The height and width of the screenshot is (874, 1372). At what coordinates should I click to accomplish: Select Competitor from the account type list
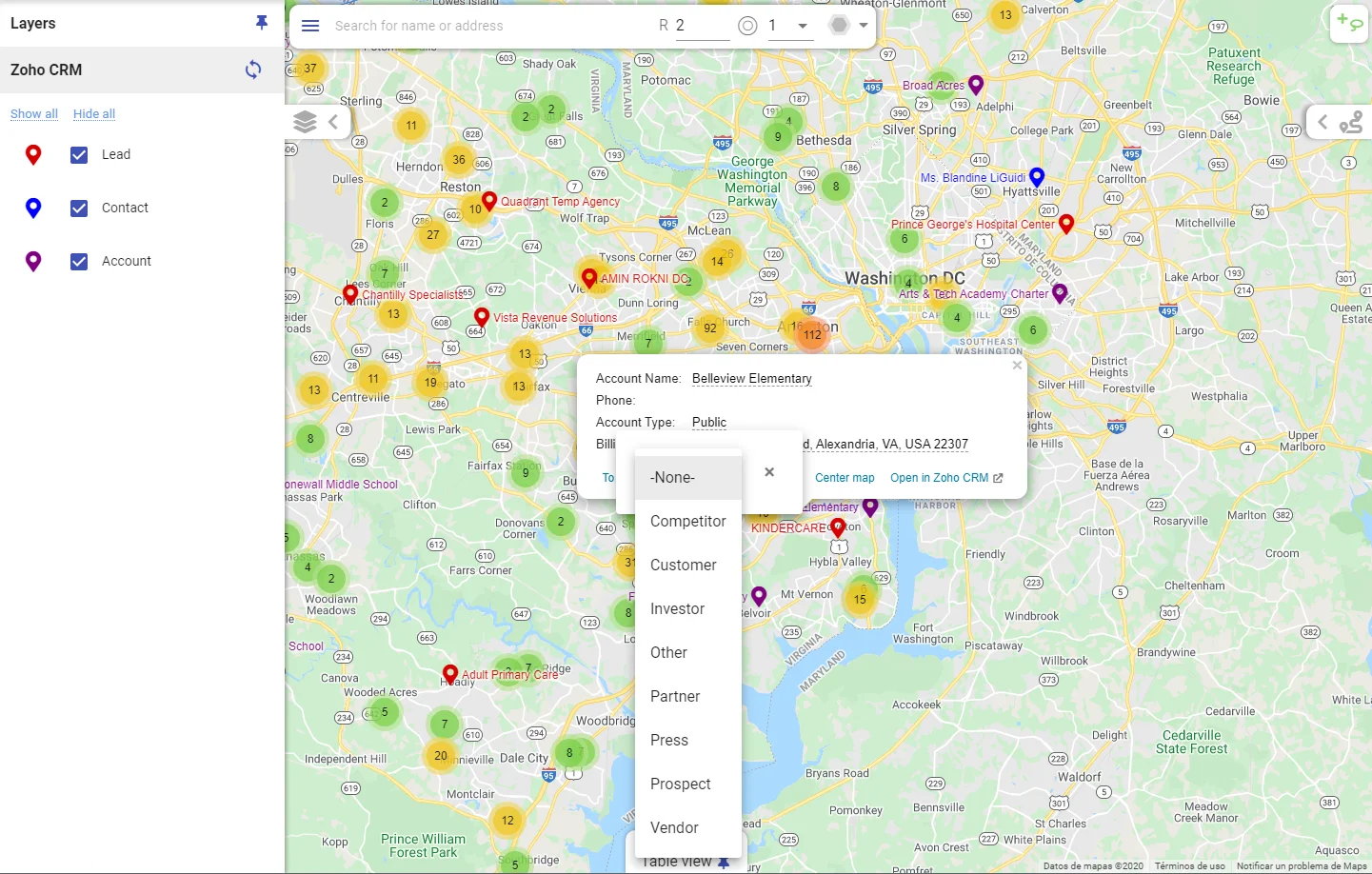tap(688, 522)
